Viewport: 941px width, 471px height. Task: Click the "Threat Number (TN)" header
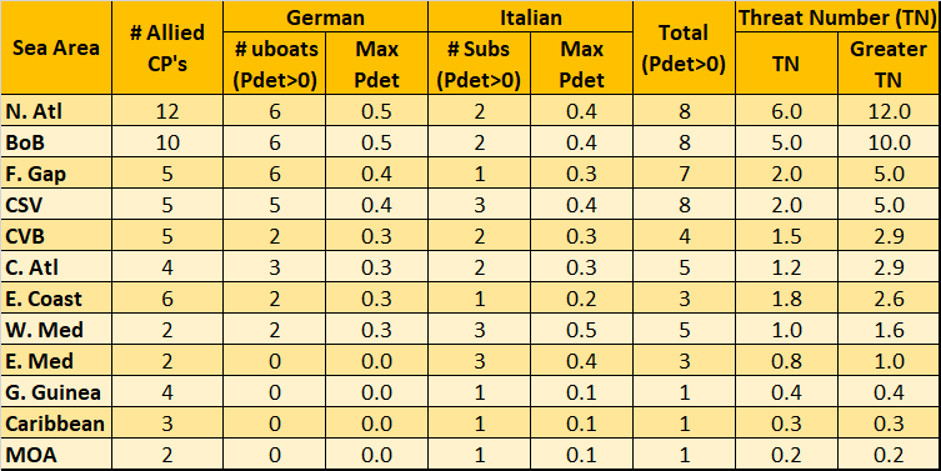(837, 17)
